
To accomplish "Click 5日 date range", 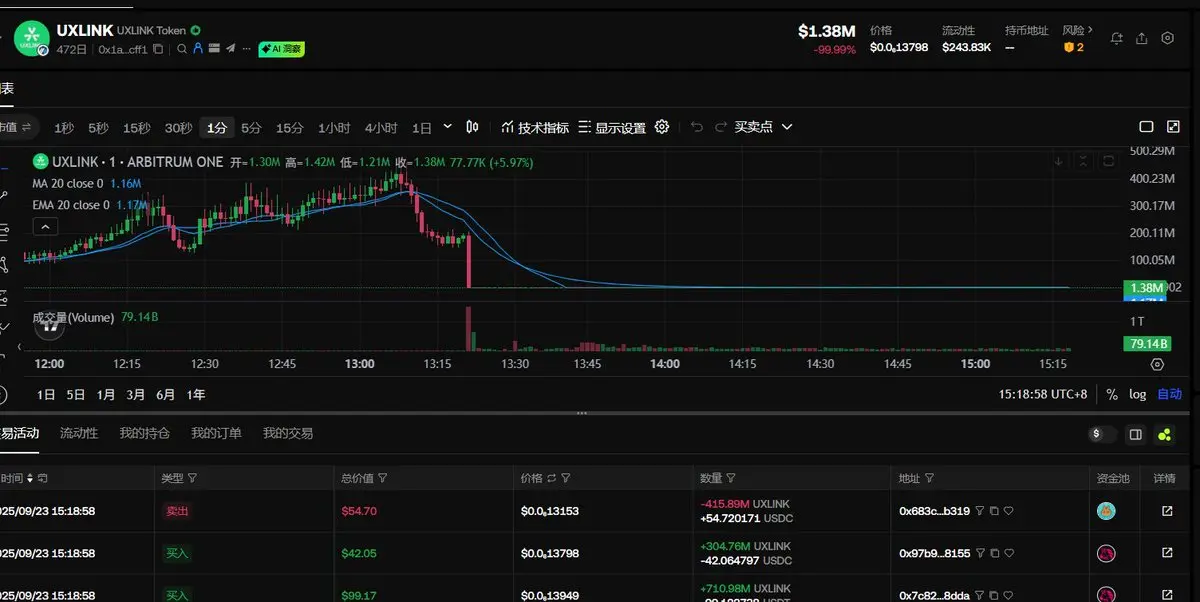I will click(x=76, y=395).
